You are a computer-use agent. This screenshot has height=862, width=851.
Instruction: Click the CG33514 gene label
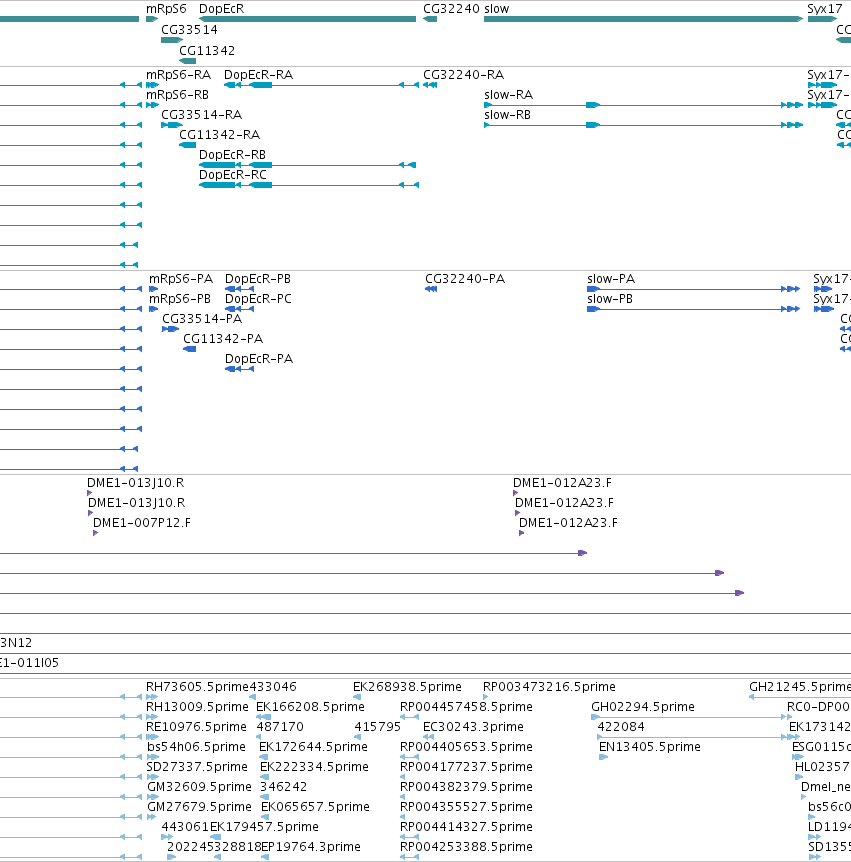[189, 30]
